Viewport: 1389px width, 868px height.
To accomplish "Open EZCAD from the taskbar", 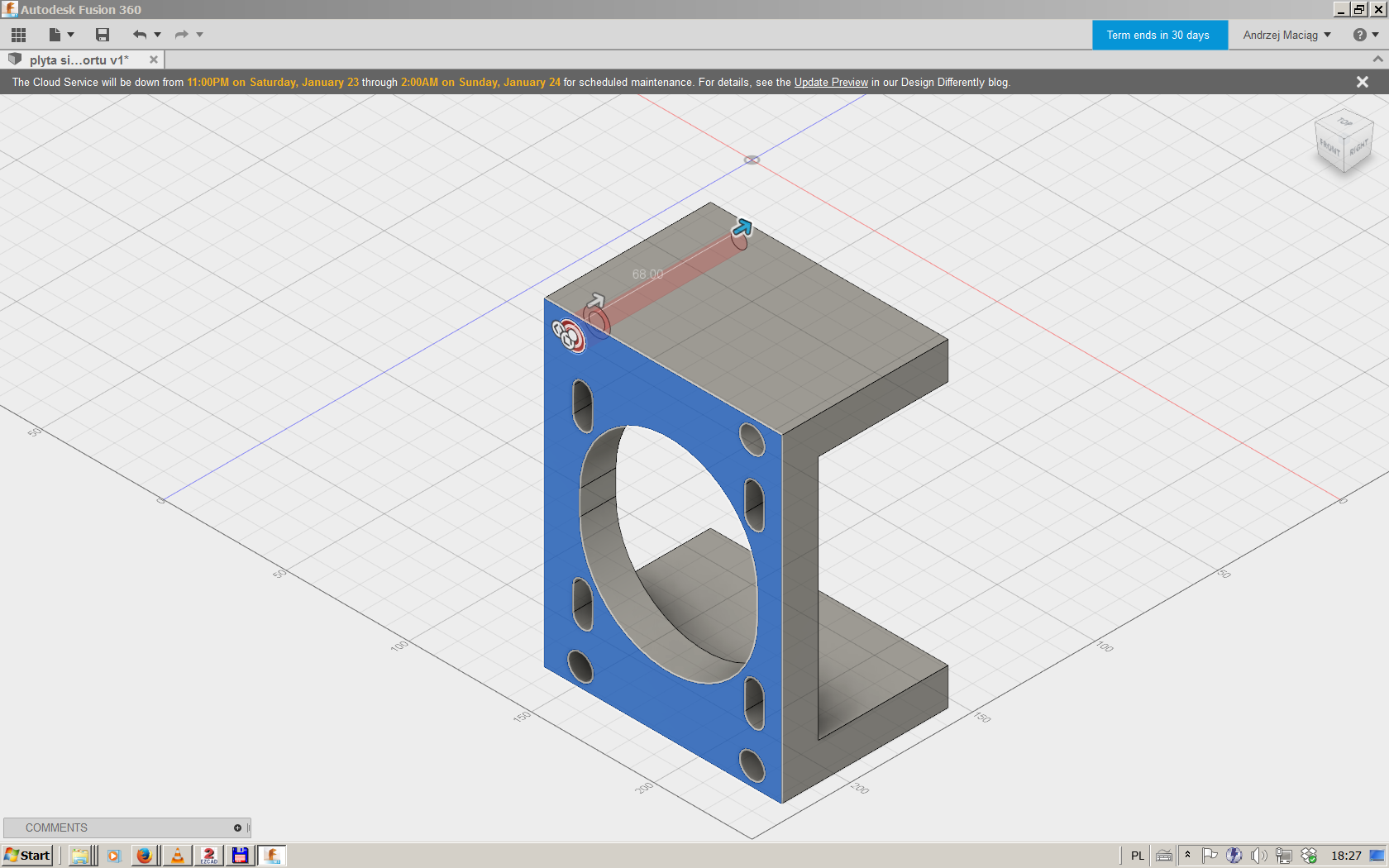I will 208,856.
